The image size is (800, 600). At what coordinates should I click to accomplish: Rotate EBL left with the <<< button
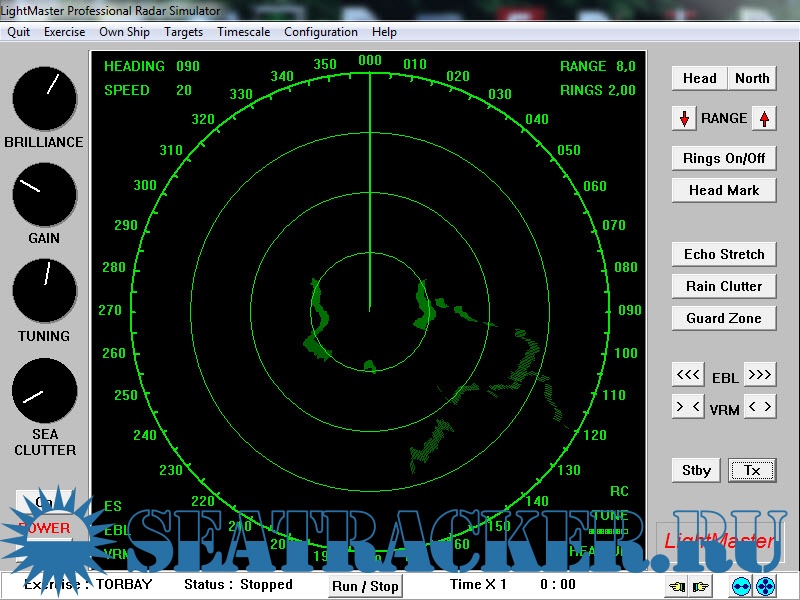coord(688,376)
